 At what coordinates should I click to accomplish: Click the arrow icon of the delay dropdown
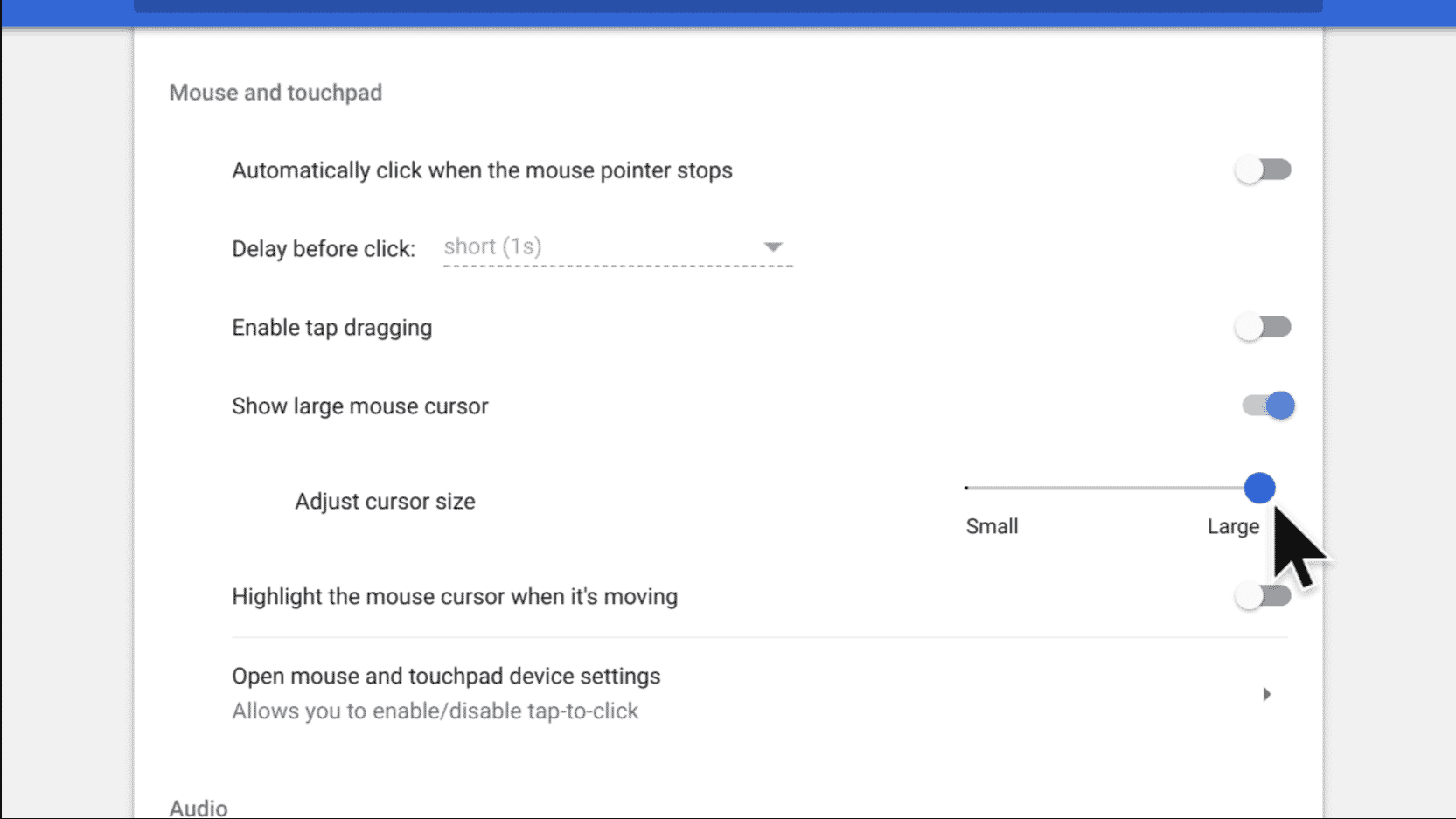point(772,247)
